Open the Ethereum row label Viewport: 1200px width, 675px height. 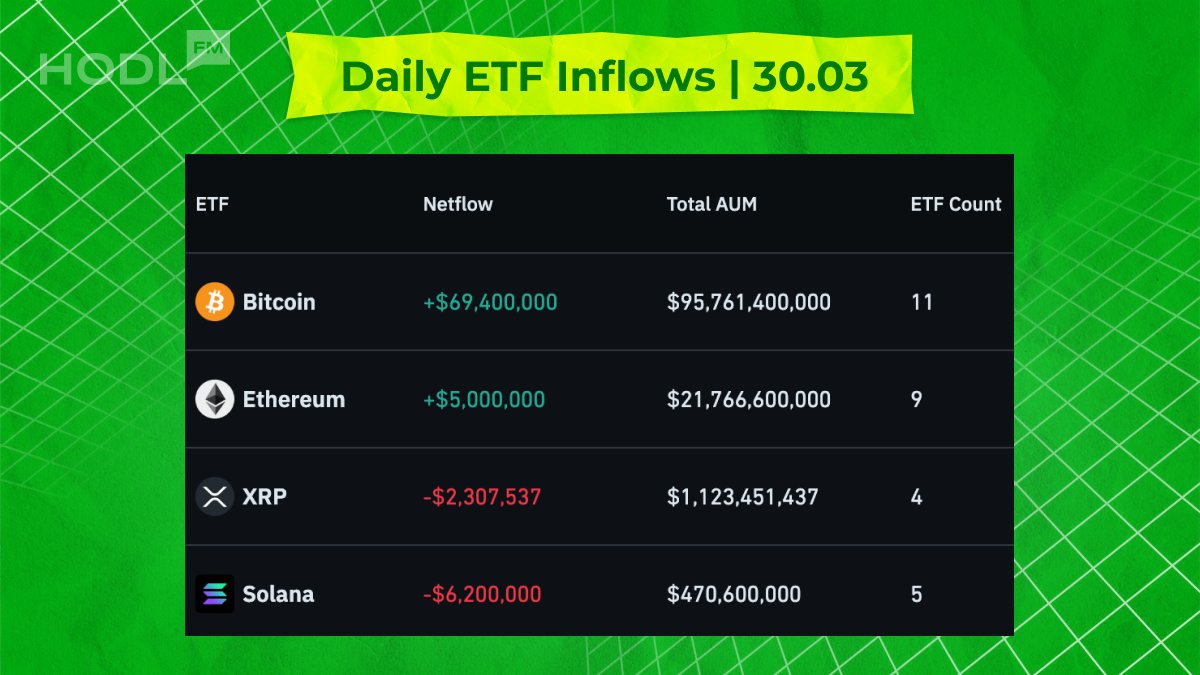point(294,399)
